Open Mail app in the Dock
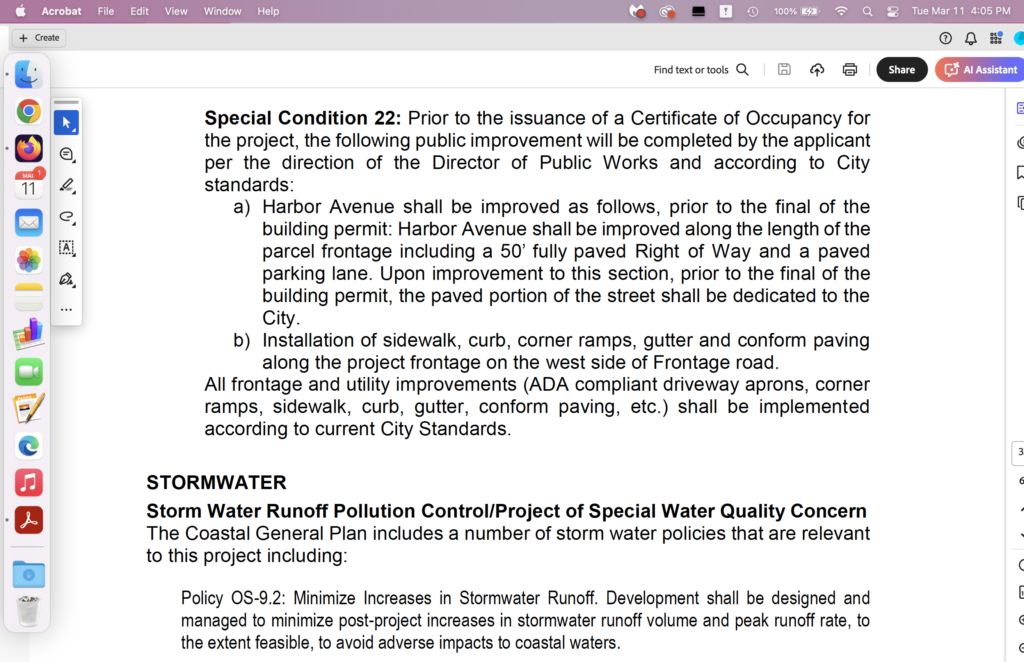 click(29, 223)
